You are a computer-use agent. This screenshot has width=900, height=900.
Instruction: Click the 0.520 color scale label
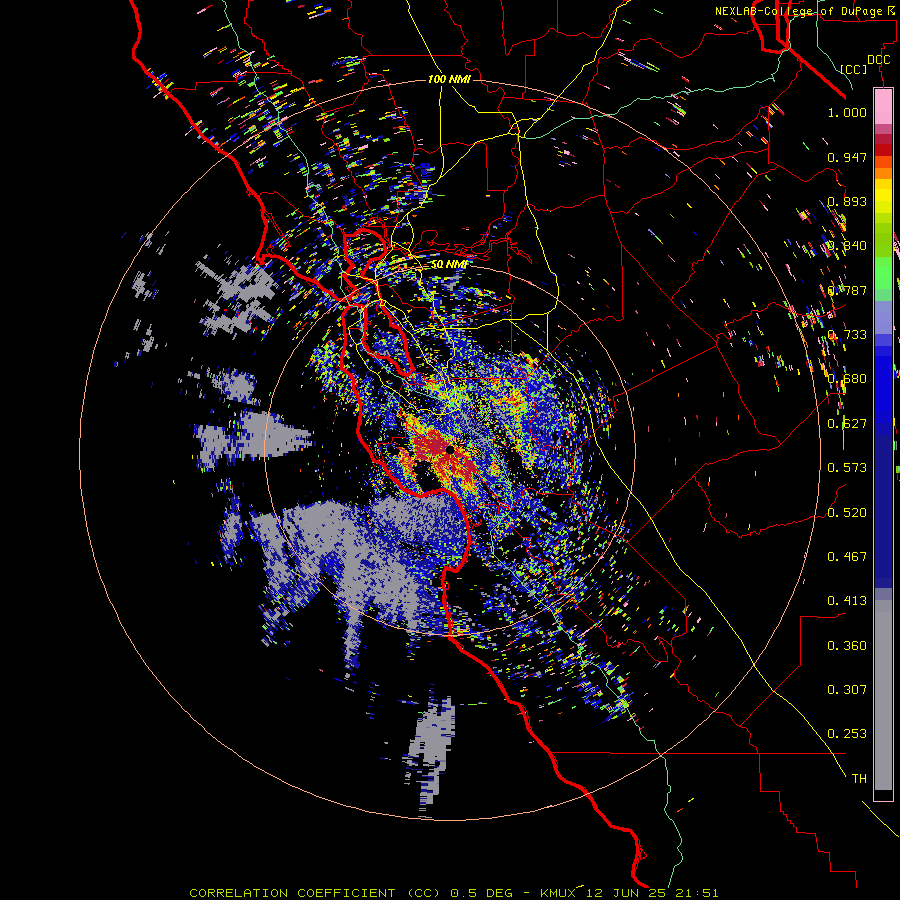pyautogui.click(x=847, y=512)
